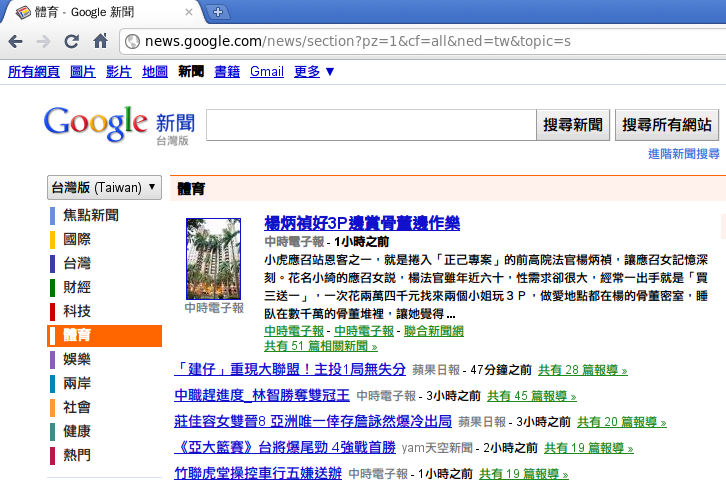Select the 財經 section in sidebar
Image resolution: width=726 pixels, height=490 pixels.
(77, 287)
